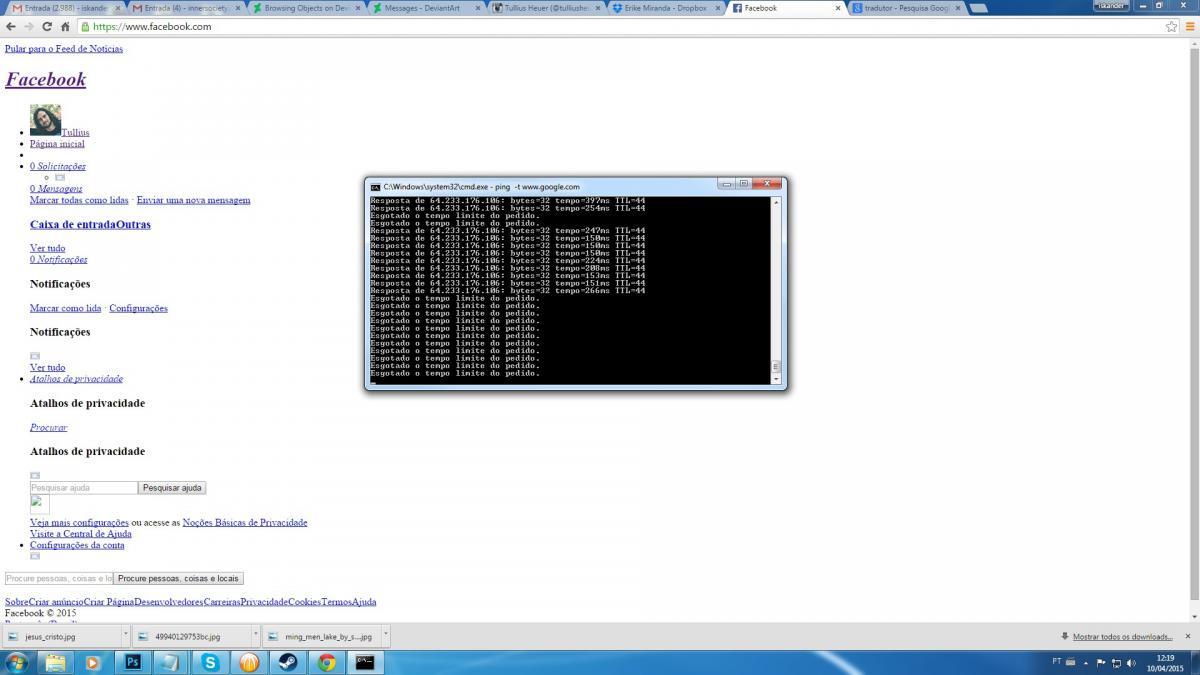1200x675 pixels.
Task: Go to Chrome's home page
Action: [x=65, y=26]
